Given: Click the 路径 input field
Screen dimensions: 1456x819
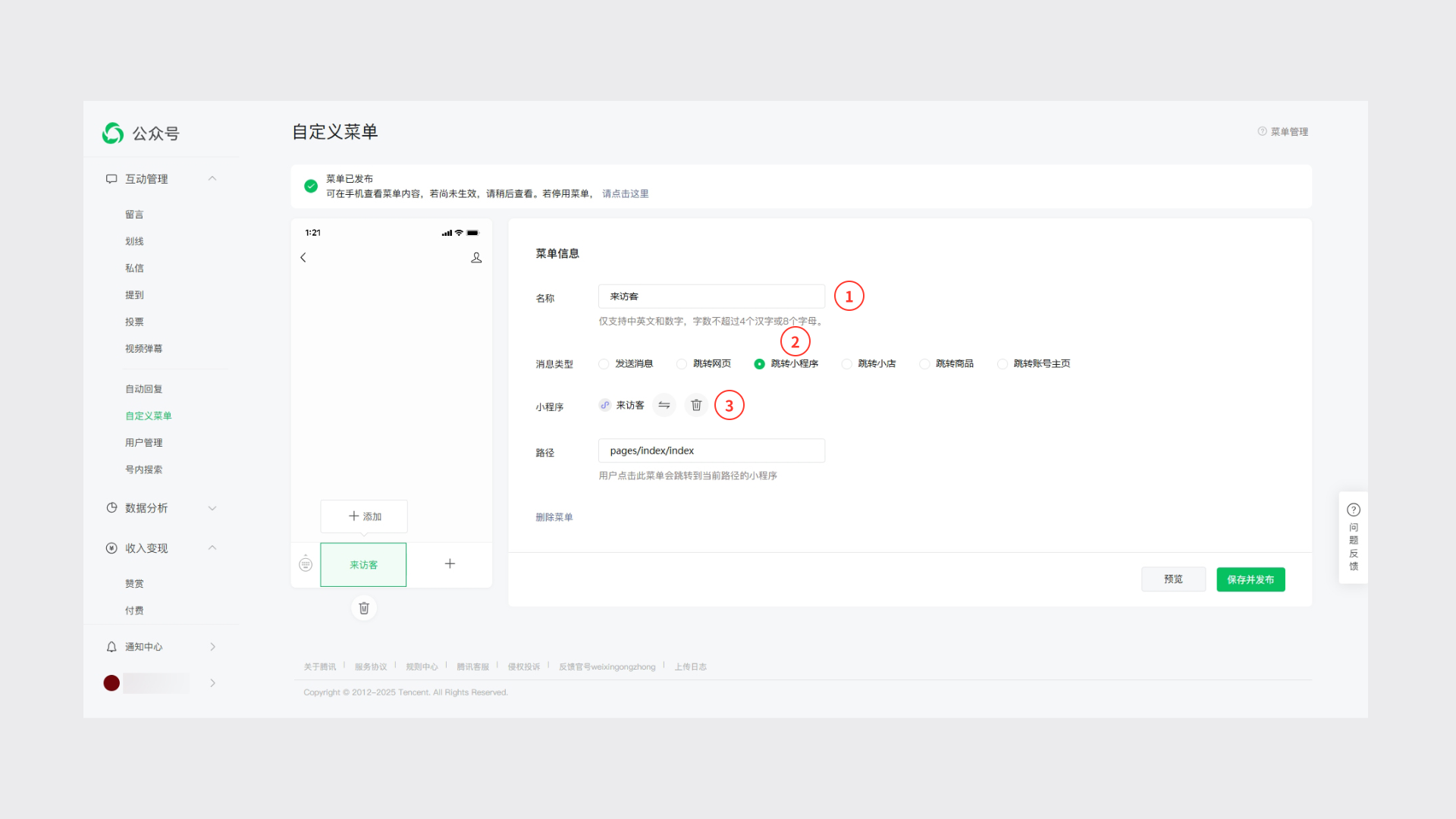Looking at the screenshot, I should coord(711,450).
